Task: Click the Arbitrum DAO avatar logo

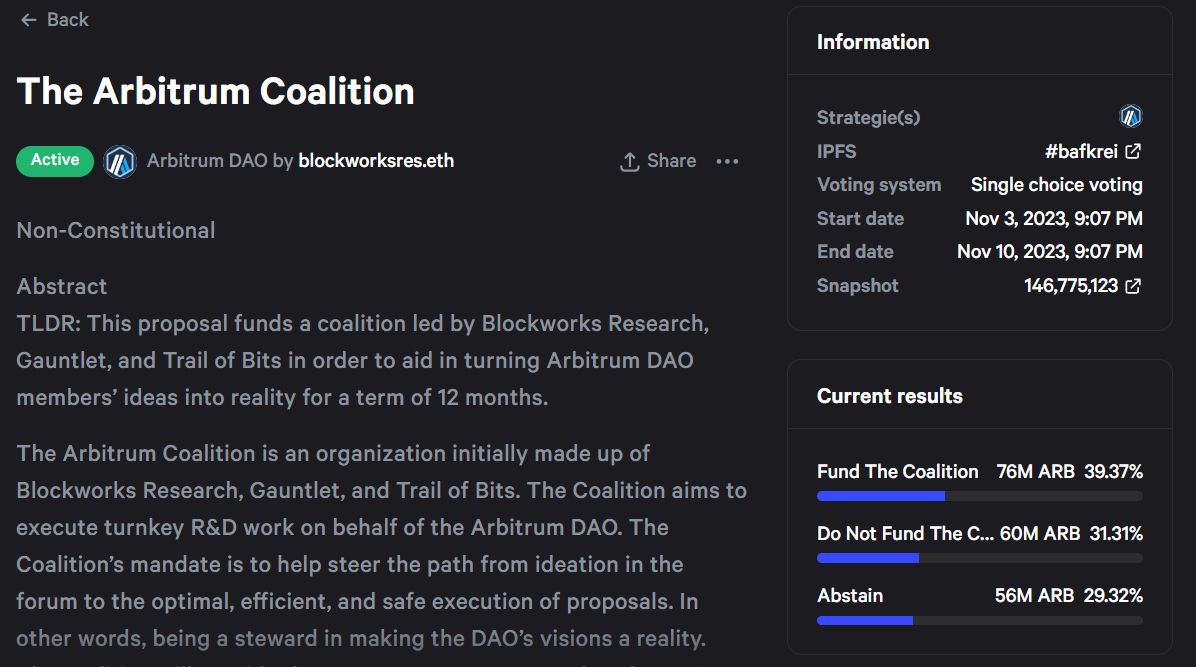Action: [x=120, y=161]
